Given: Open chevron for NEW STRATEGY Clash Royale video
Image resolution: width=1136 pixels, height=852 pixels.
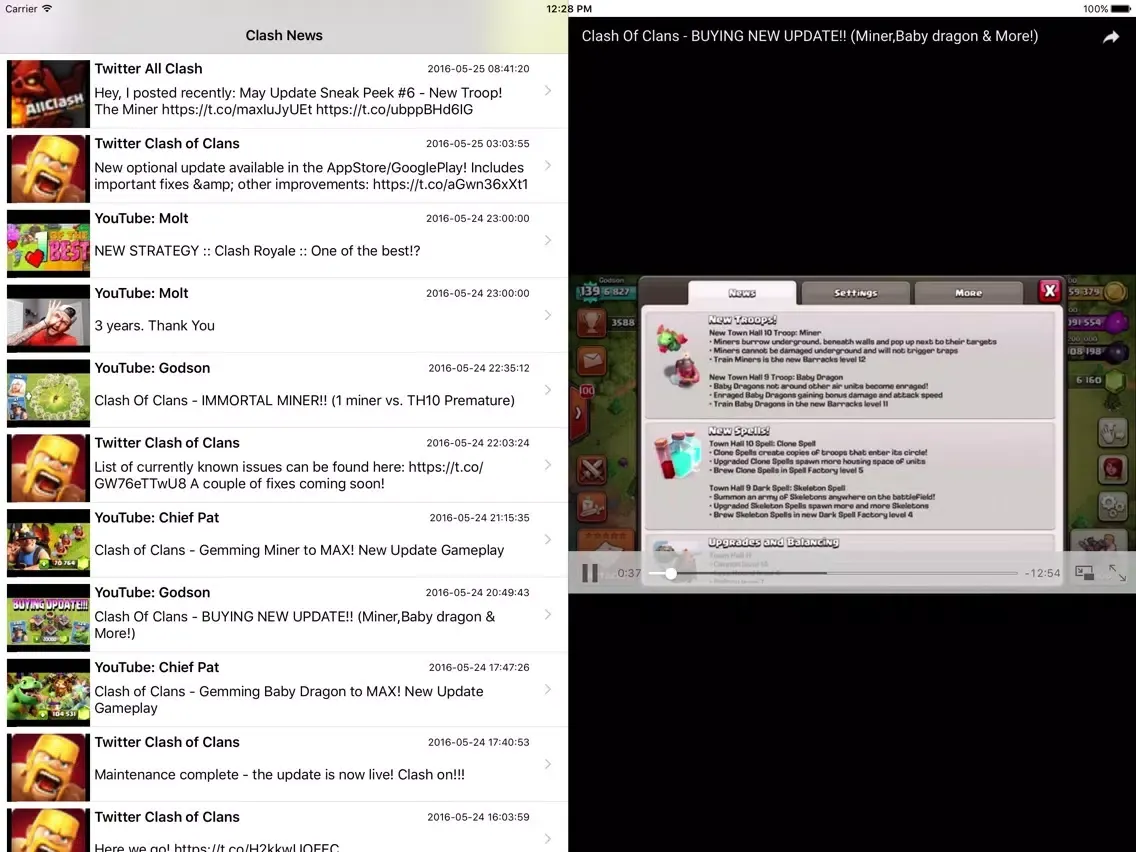Looking at the screenshot, I should (x=548, y=240).
